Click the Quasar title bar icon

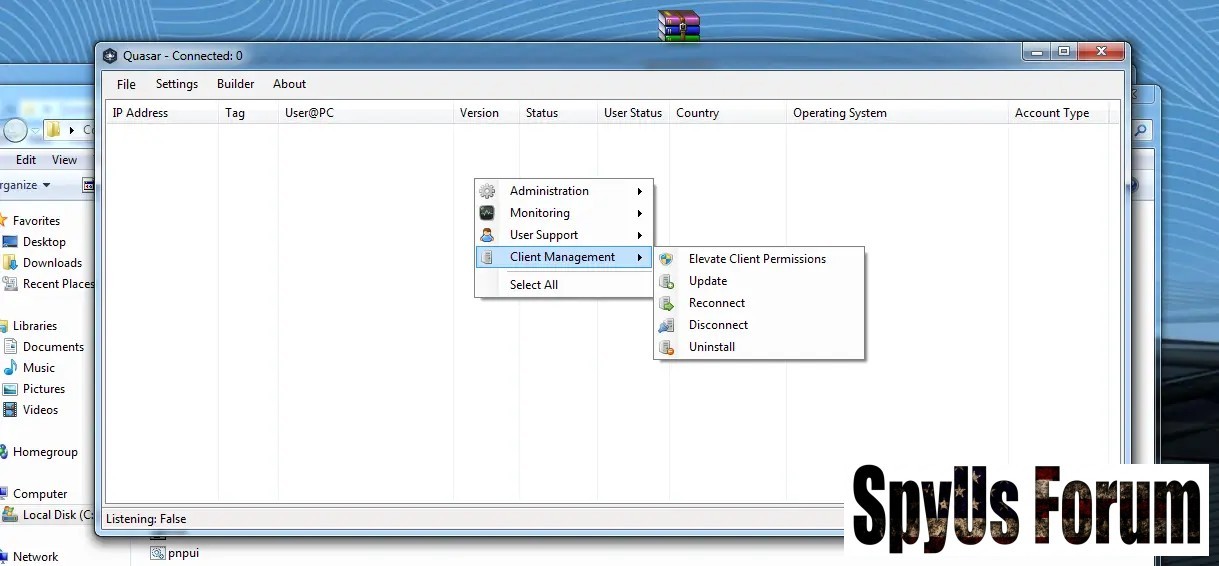click(110, 56)
